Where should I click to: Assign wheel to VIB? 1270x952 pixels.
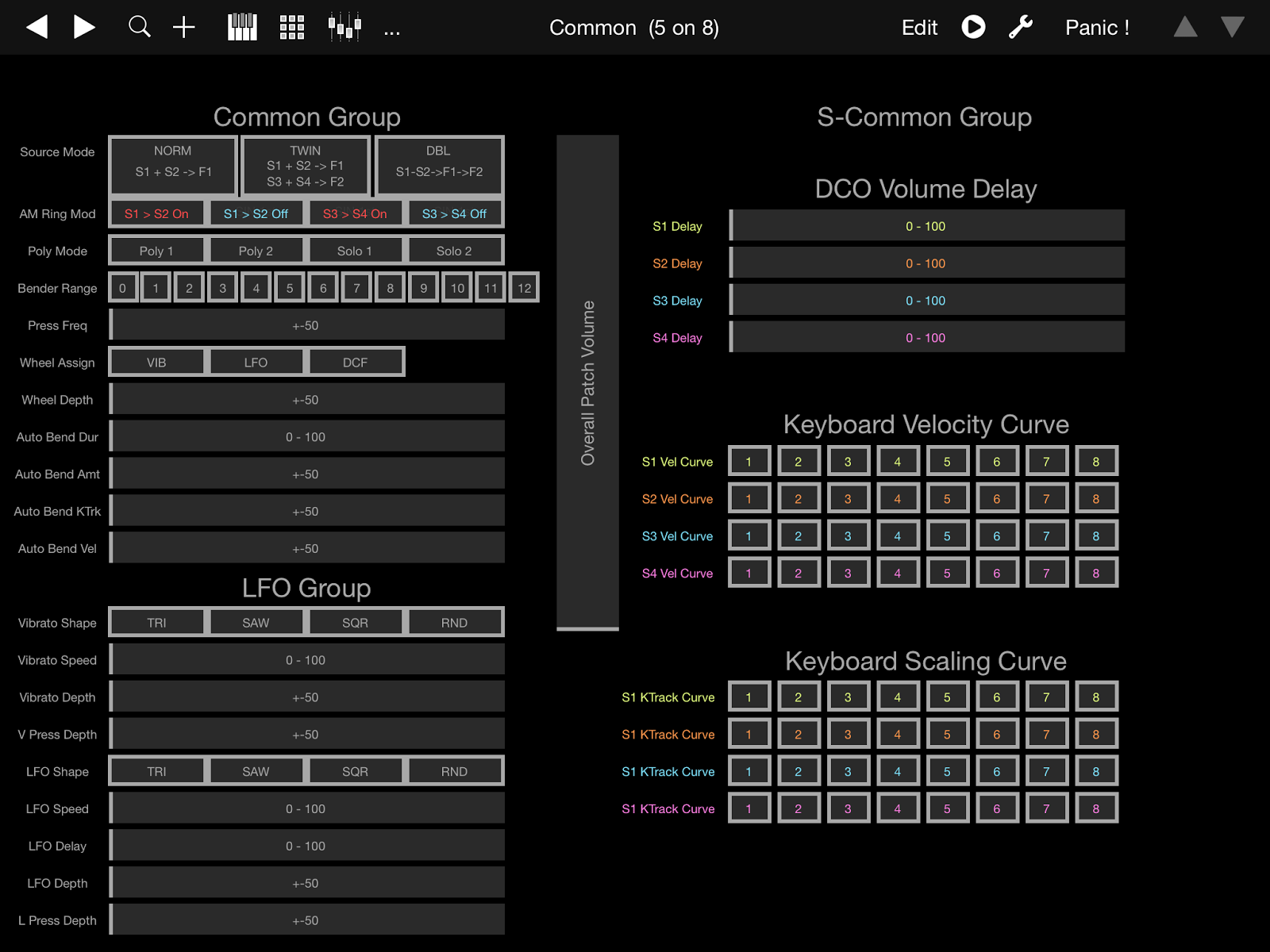156,363
